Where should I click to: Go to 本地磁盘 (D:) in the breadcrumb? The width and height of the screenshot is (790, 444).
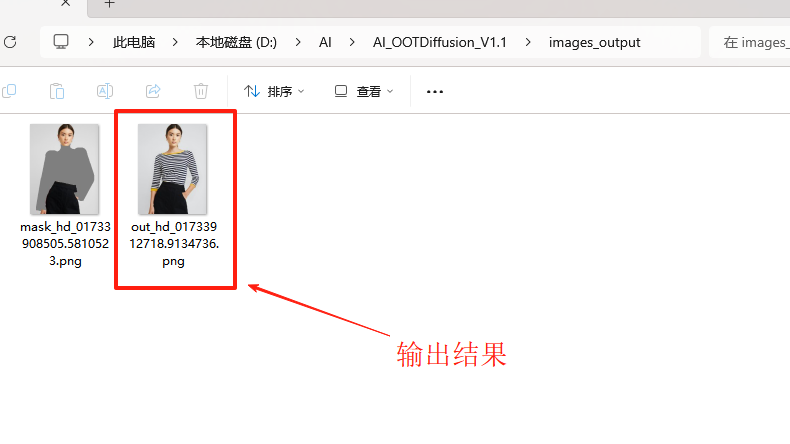[238, 43]
